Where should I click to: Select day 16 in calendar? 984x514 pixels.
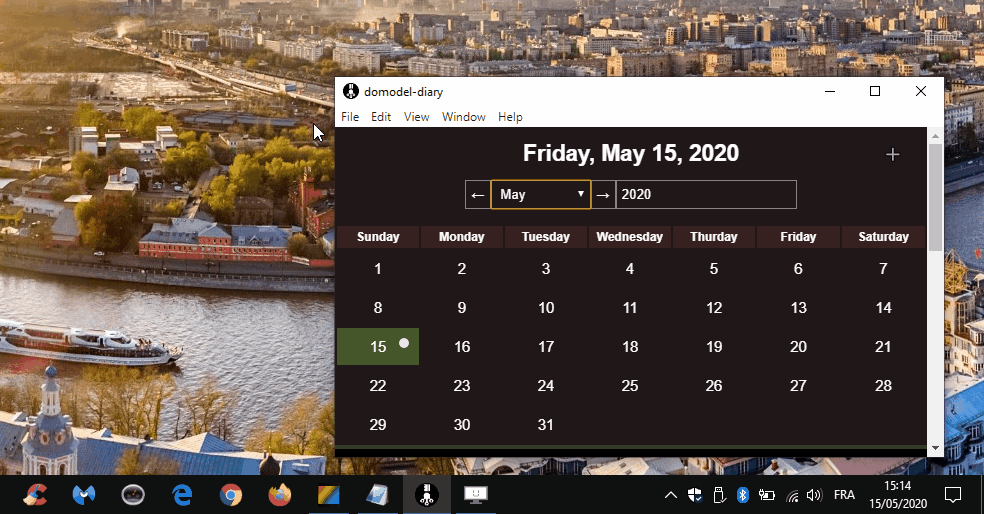462,346
